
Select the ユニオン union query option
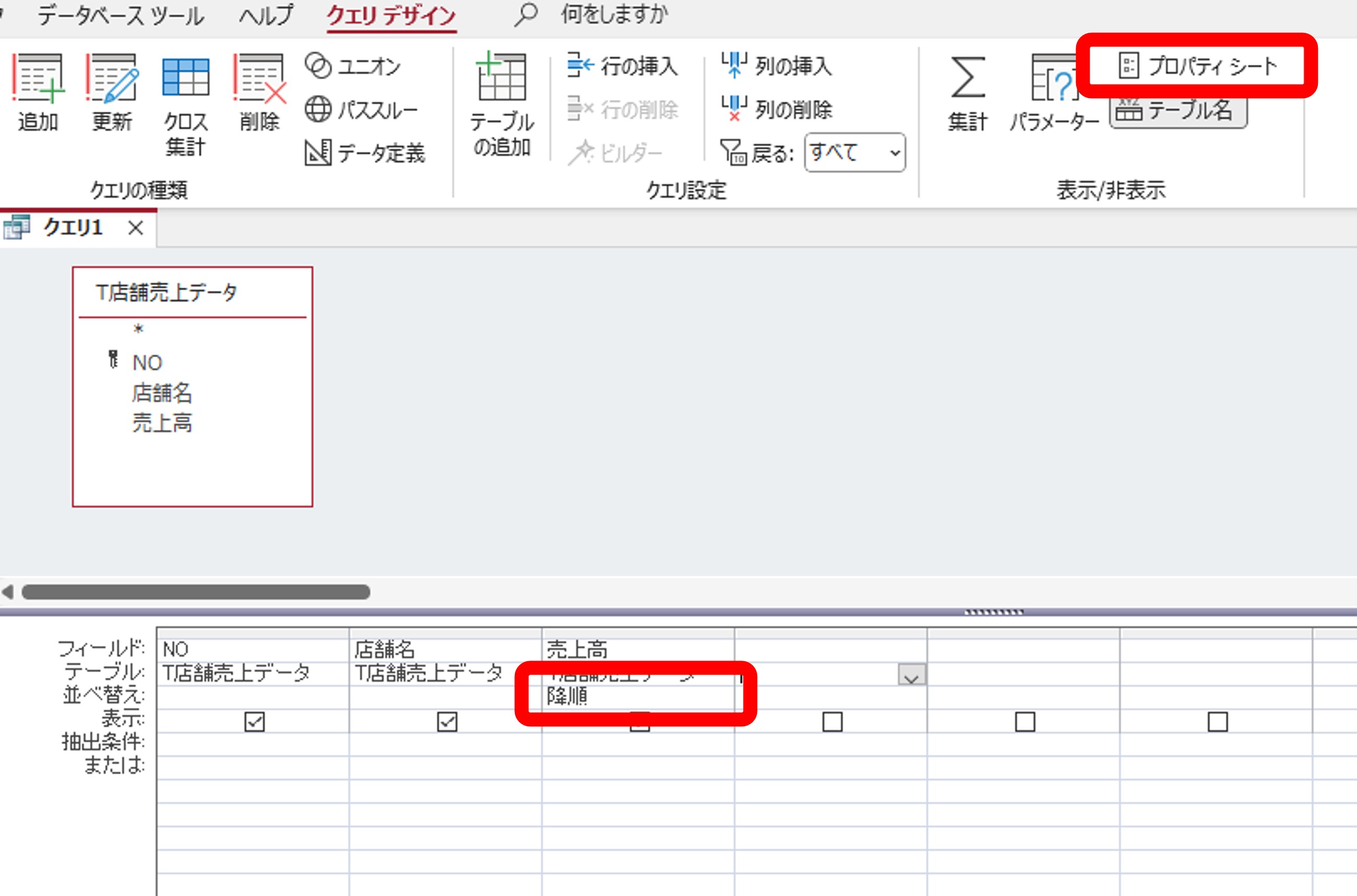click(353, 66)
